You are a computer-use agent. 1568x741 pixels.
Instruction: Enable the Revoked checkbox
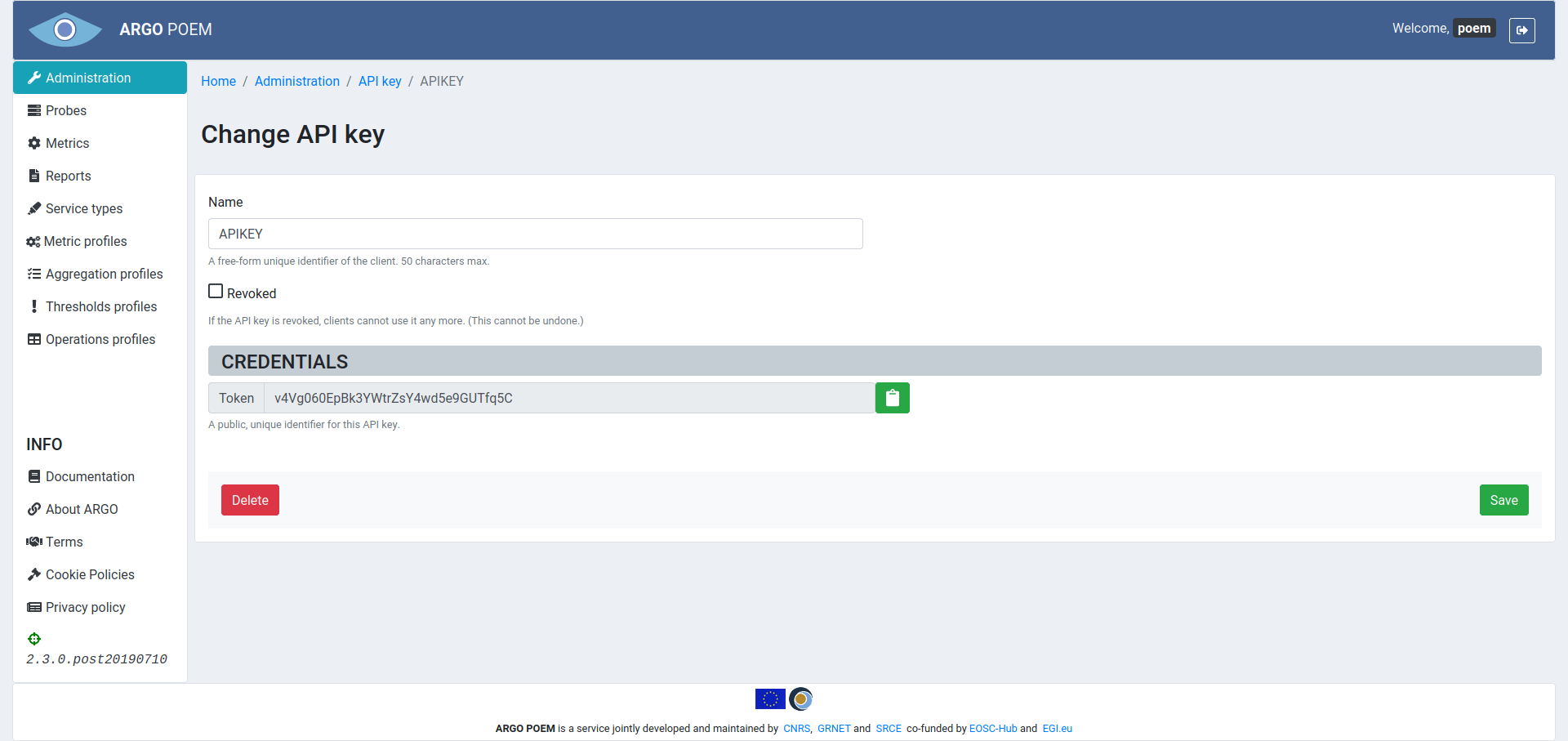point(215,290)
